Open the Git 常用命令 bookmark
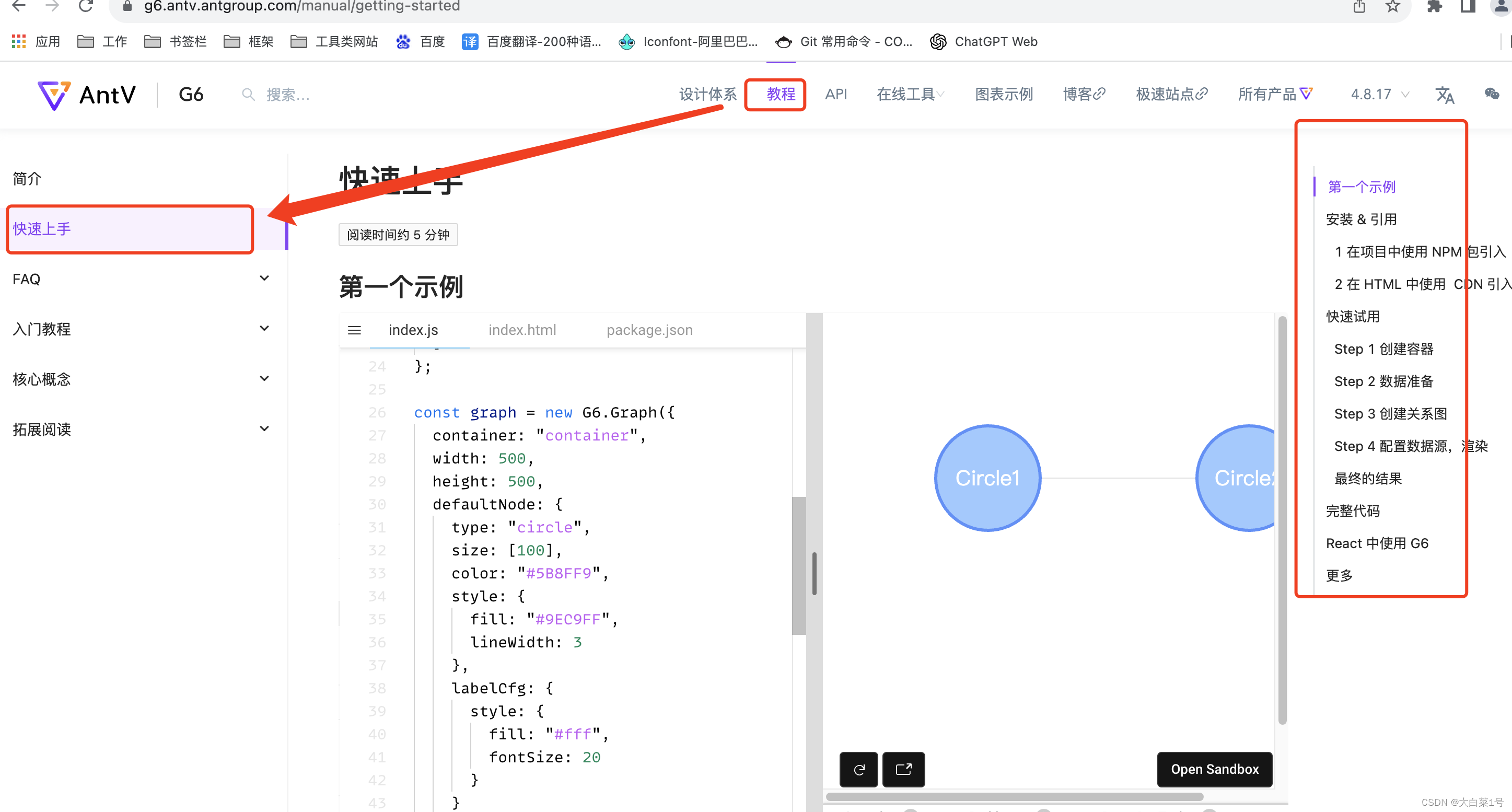The height and width of the screenshot is (812, 1512). tap(844, 42)
